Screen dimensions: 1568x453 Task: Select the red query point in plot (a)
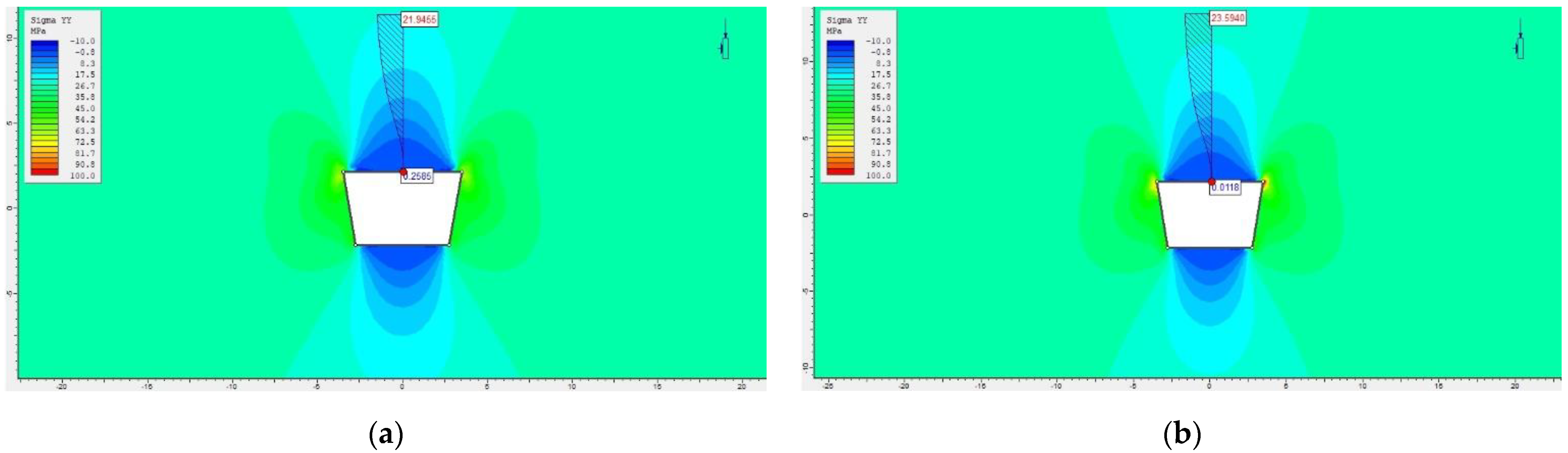[402, 172]
